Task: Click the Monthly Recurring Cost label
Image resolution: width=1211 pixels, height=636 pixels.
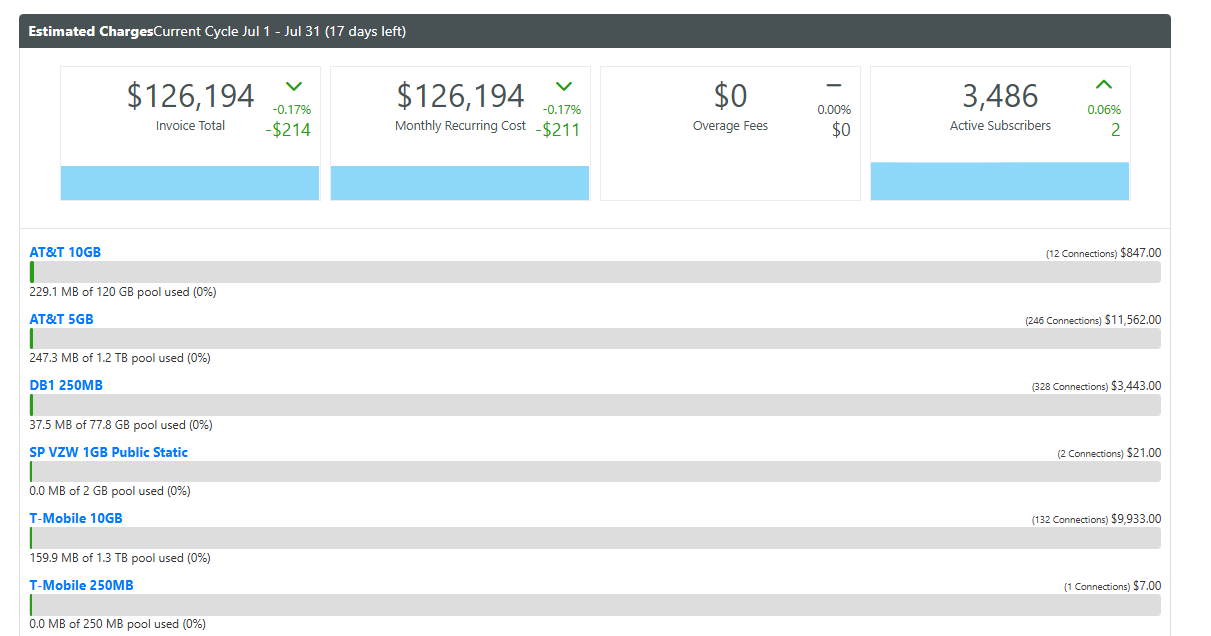Action: pos(460,126)
